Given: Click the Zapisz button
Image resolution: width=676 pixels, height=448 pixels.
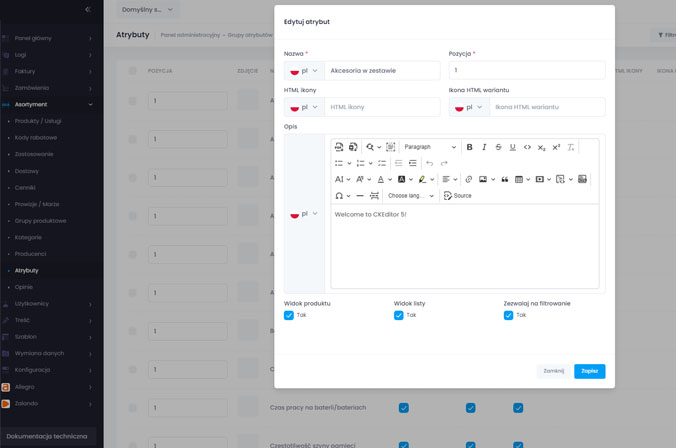Looking at the screenshot, I should [x=589, y=371].
